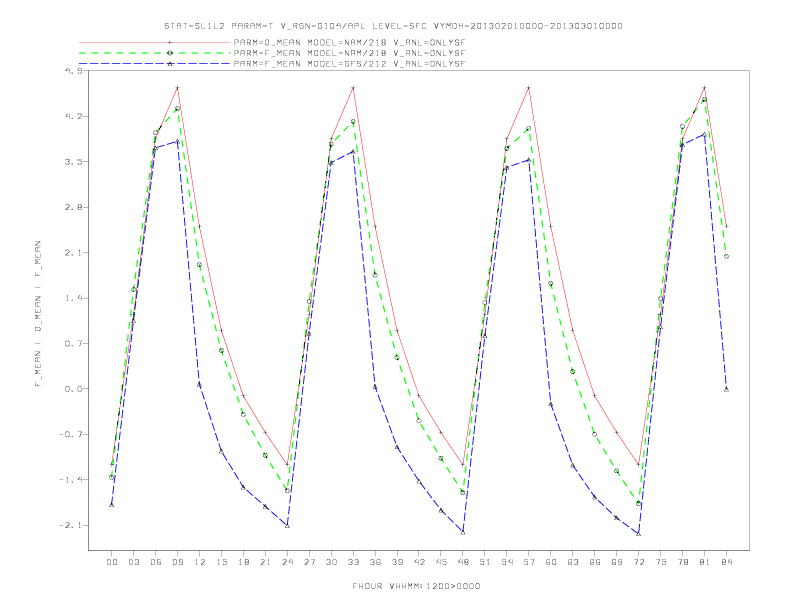Click y-axis tick label 4.2
792x612 pixels.
tap(73, 116)
